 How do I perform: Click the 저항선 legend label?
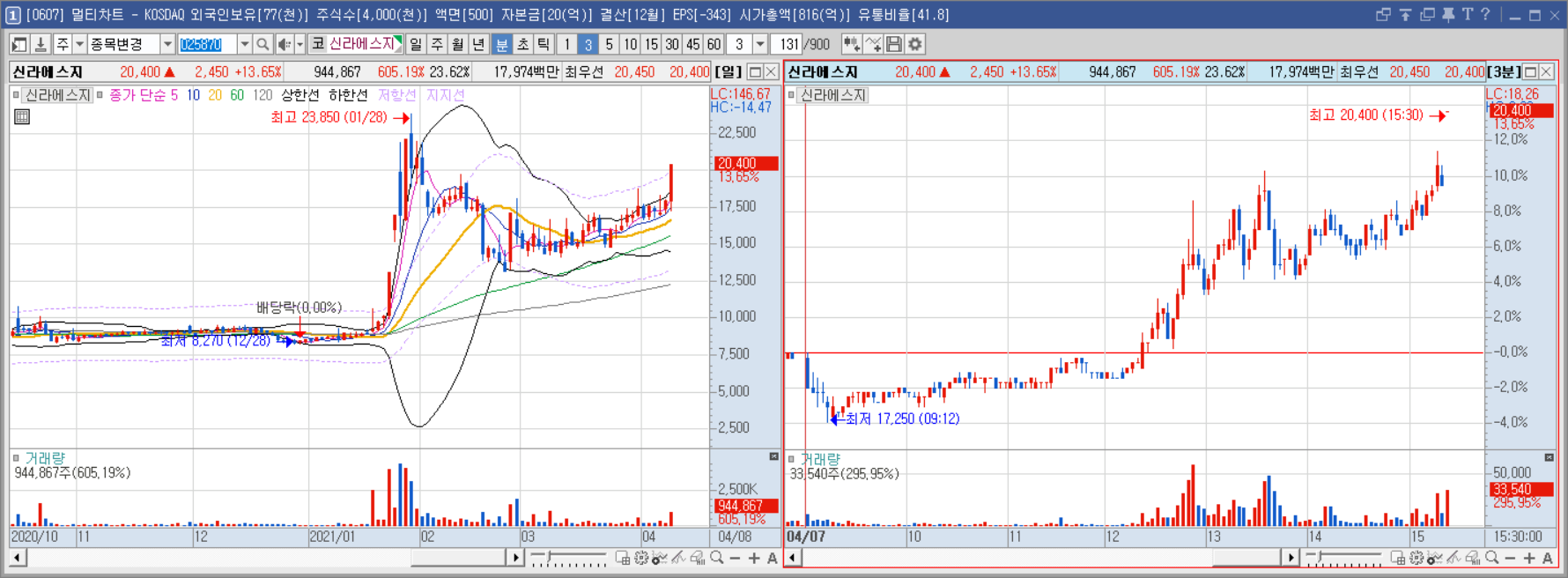point(396,95)
